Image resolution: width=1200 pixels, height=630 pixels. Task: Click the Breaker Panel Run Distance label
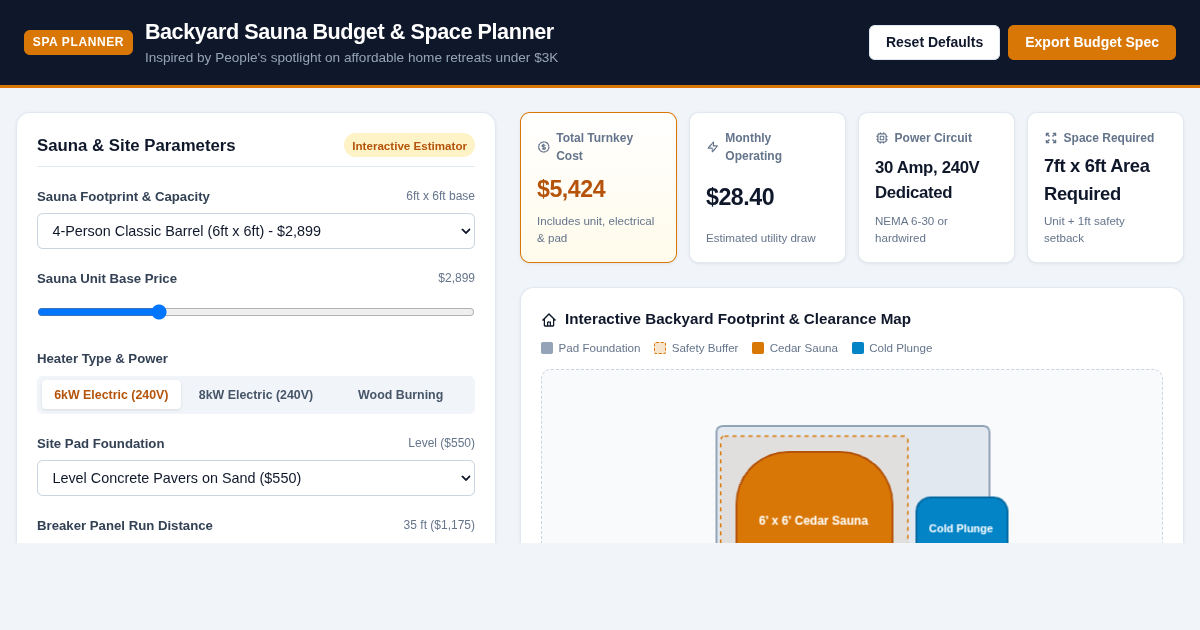point(125,526)
